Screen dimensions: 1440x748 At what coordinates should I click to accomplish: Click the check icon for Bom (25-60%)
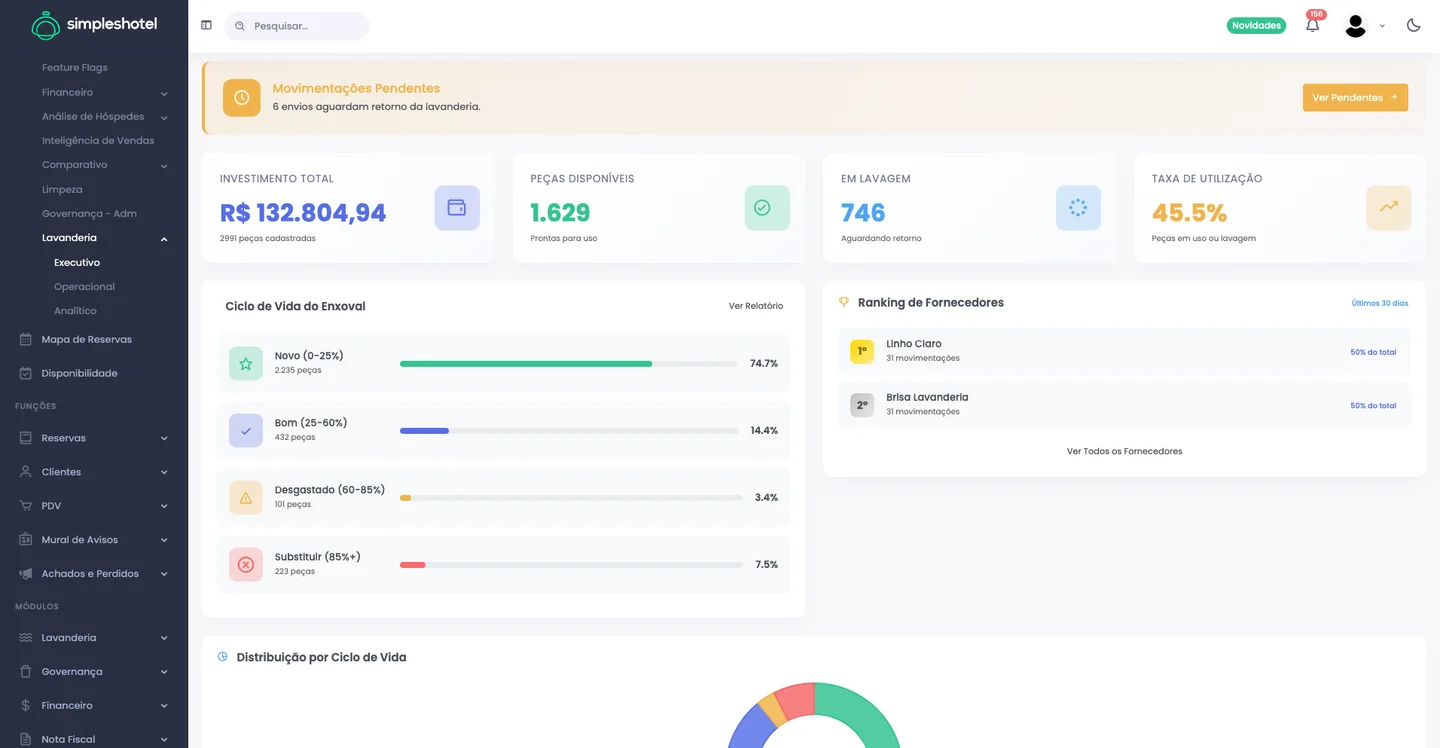click(246, 431)
